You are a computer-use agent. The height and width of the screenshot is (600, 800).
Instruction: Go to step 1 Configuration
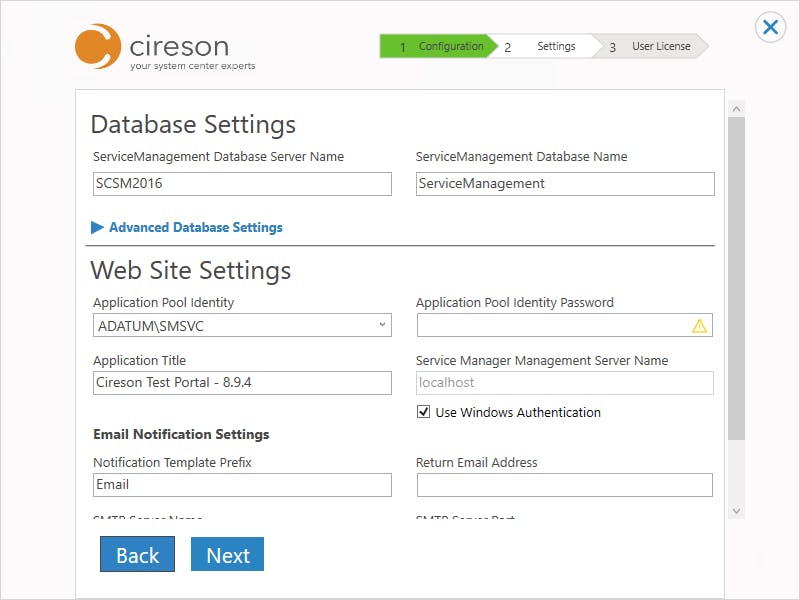(439, 46)
